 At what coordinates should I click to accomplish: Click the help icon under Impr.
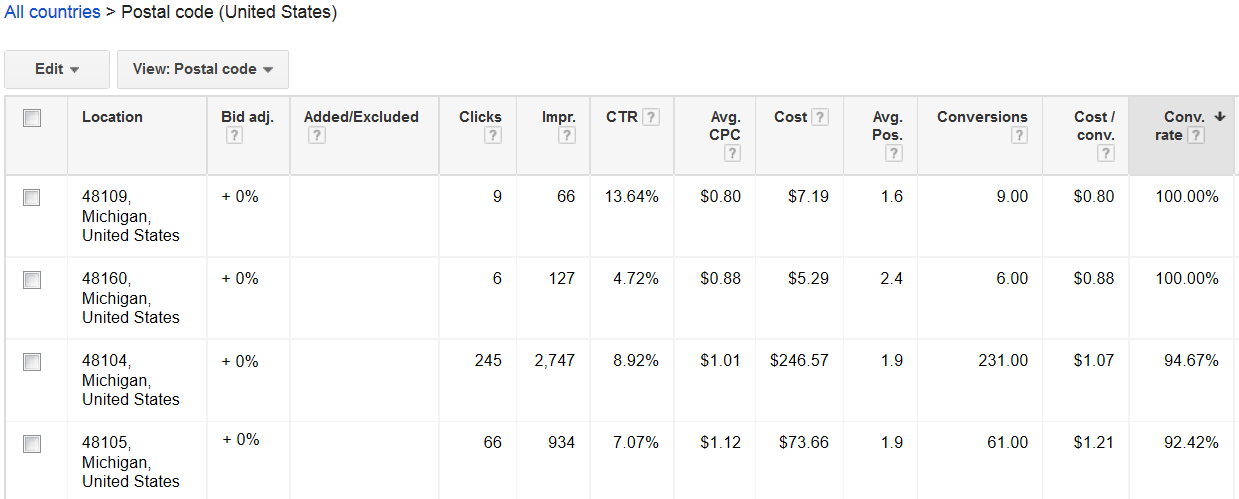(x=566, y=135)
